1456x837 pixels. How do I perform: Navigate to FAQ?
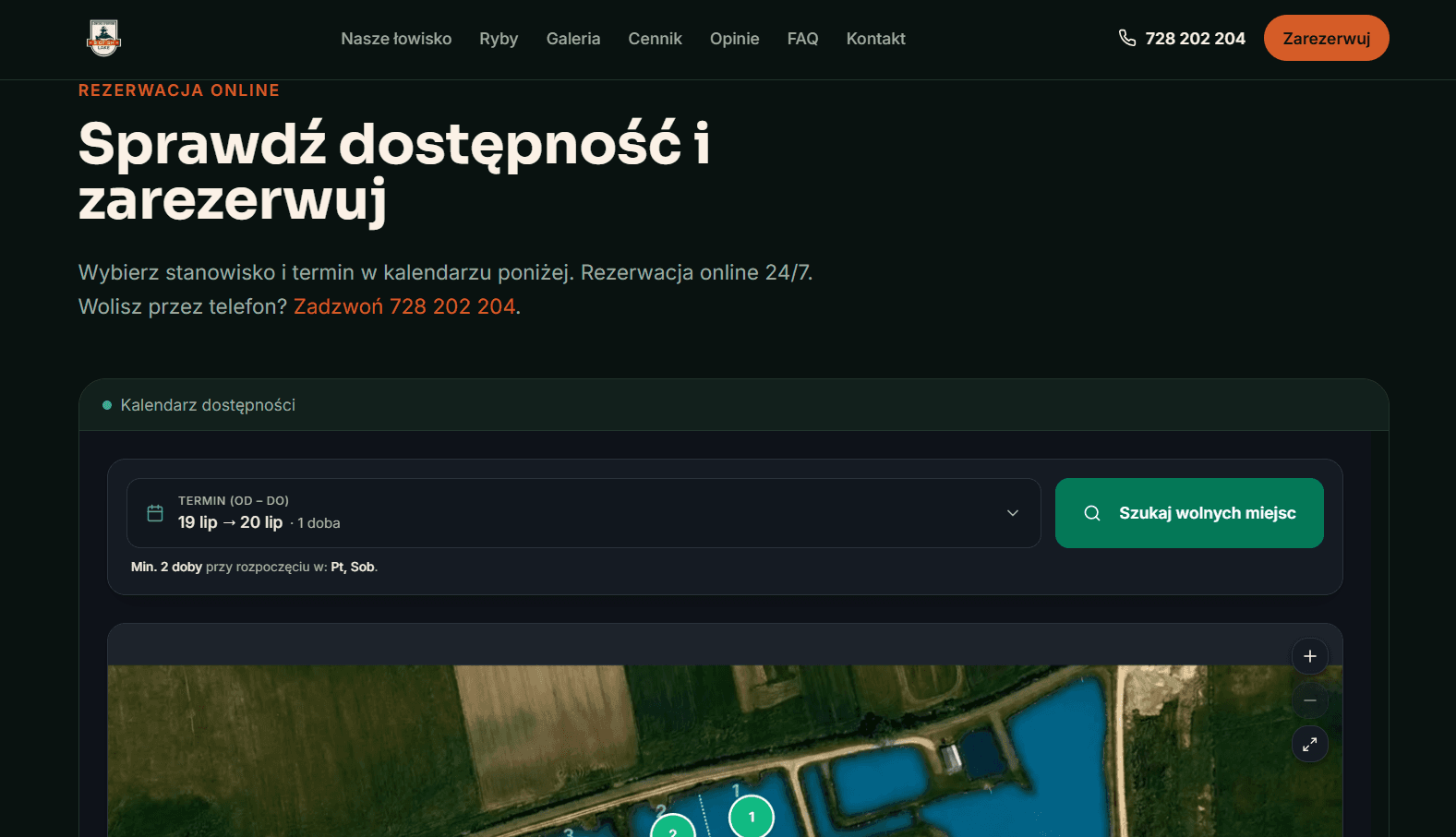tap(802, 39)
